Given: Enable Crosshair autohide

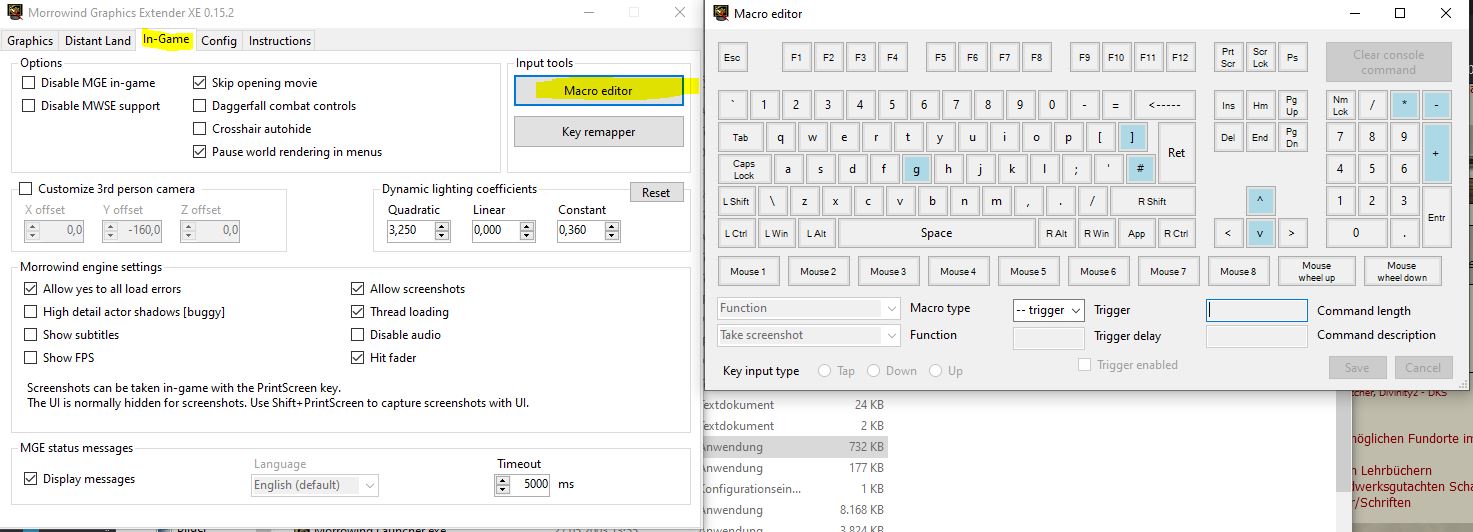Looking at the screenshot, I should click(x=200, y=129).
